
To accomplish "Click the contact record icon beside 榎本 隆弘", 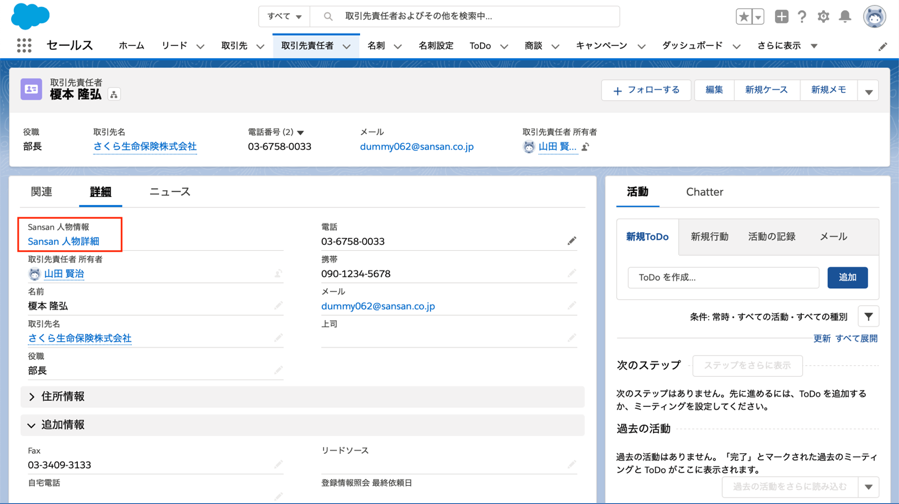I will point(32,89).
